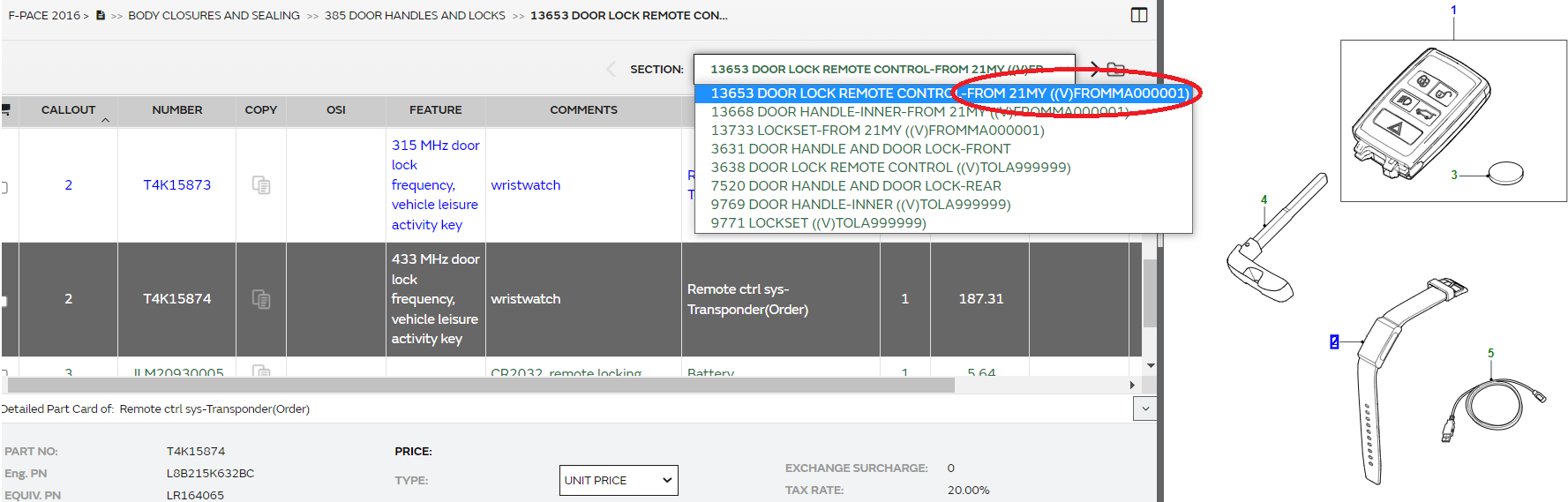Open the Unit Price type dropdown
The width and height of the screenshot is (1568, 502).
click(619, 480)
